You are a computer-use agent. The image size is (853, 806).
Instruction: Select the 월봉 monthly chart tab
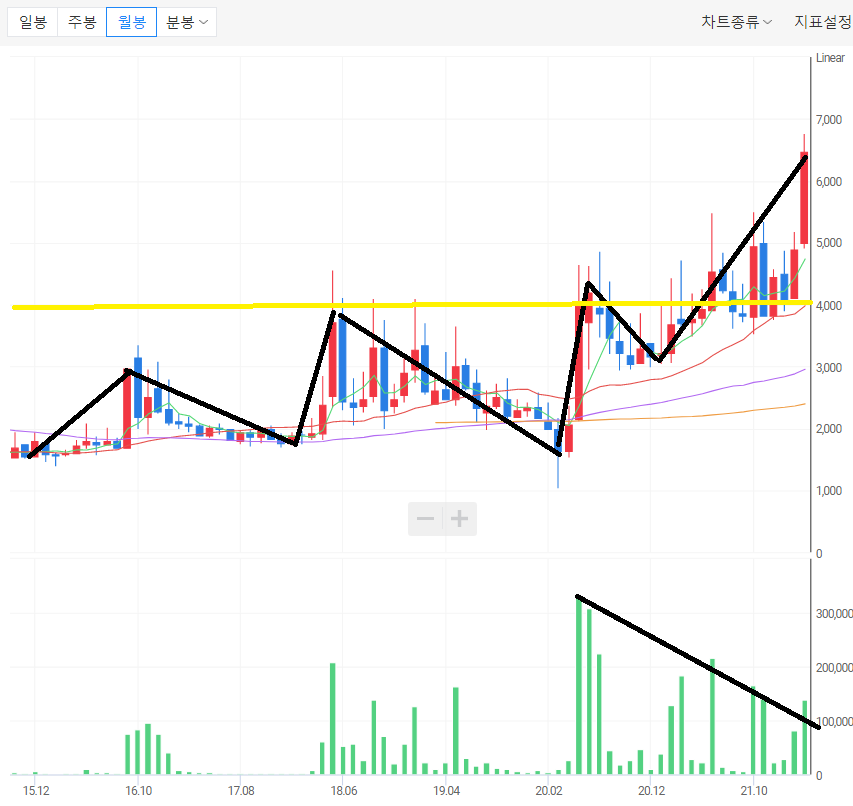click(132, 22)
